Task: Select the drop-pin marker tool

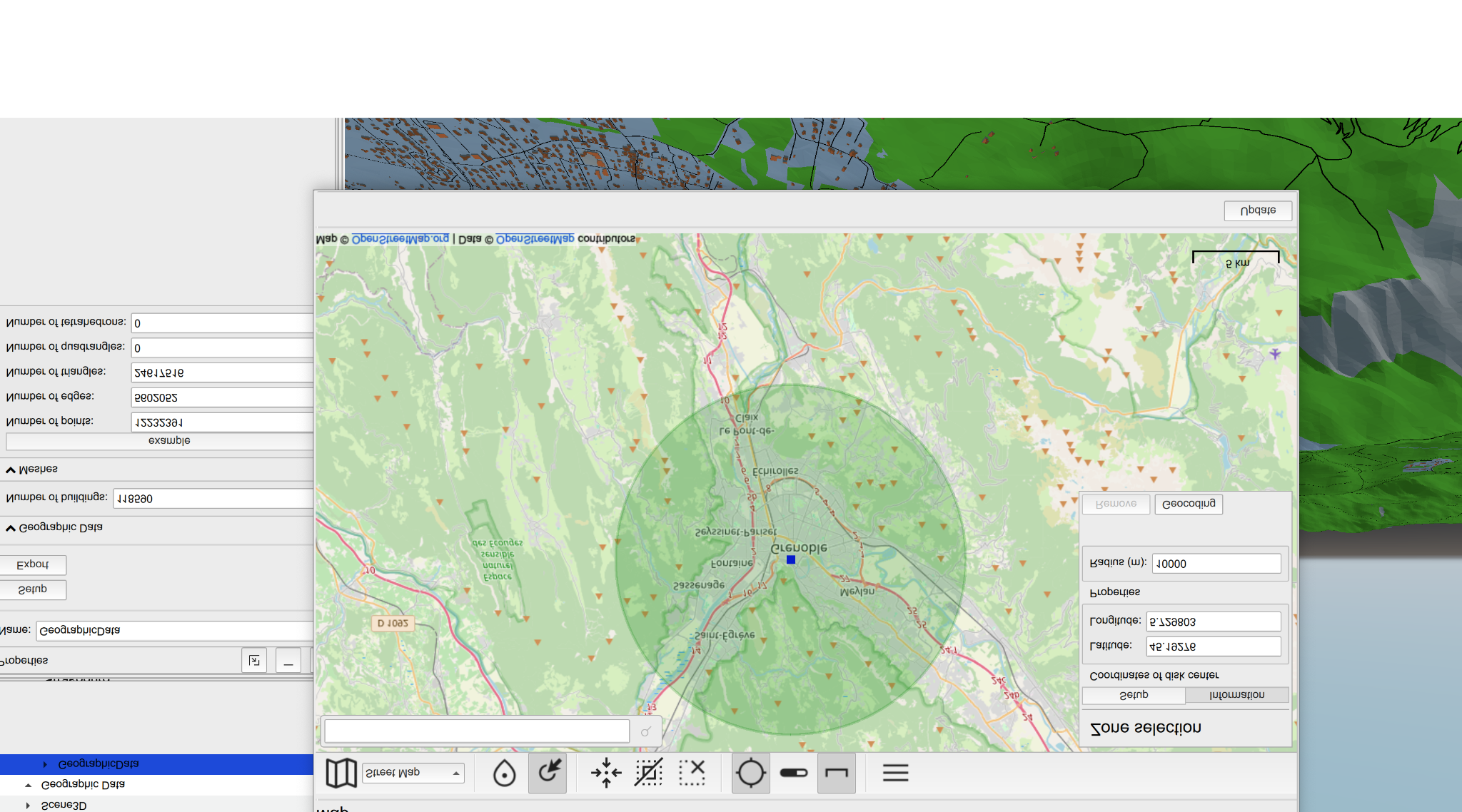Action: click(504, 772)
